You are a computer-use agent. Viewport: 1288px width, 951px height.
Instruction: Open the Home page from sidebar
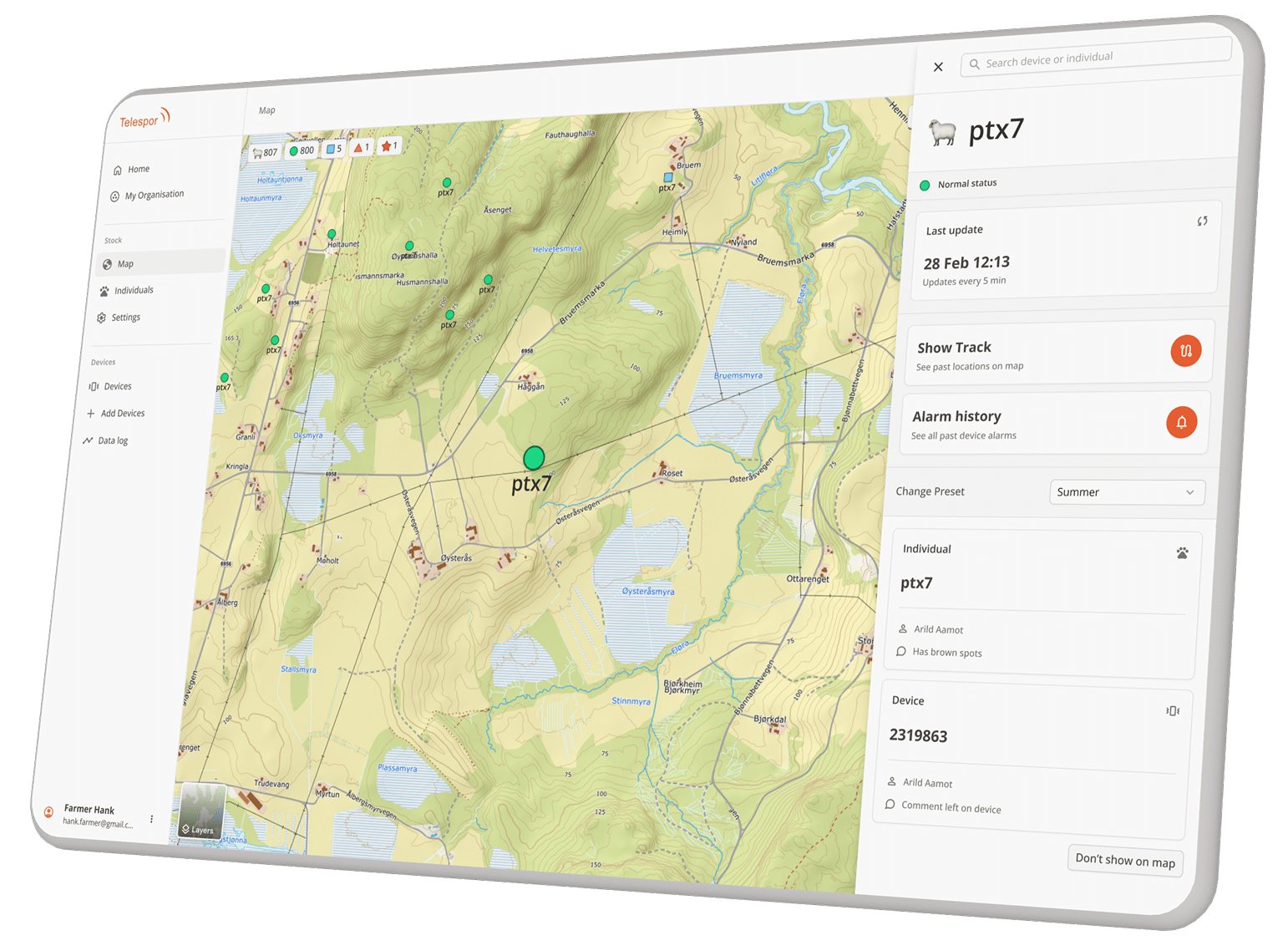point(132,170)
